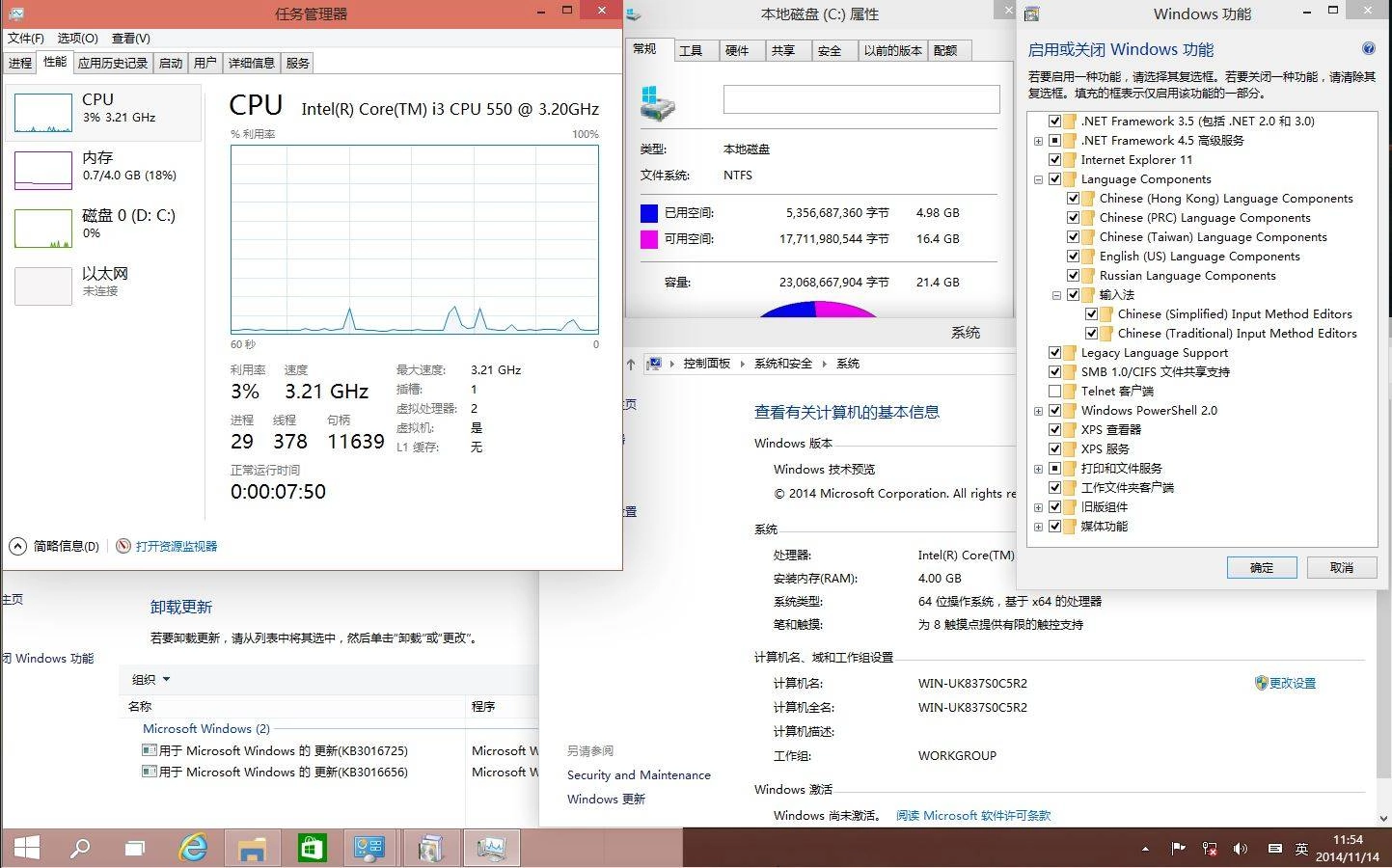Click the shield icon beside Change settings

(1261, 683)
